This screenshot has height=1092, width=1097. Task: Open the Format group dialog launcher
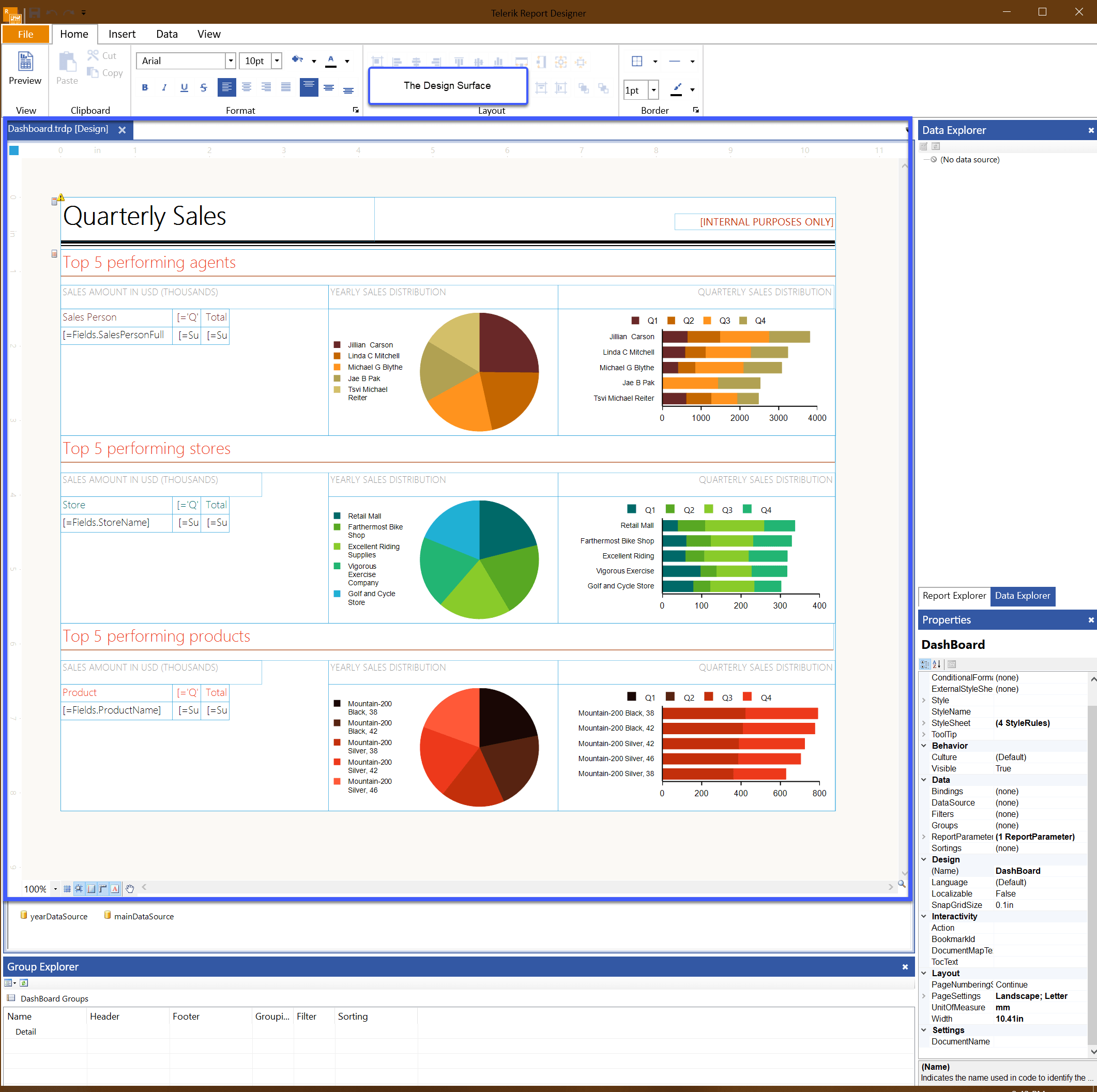tap(356, 110)
